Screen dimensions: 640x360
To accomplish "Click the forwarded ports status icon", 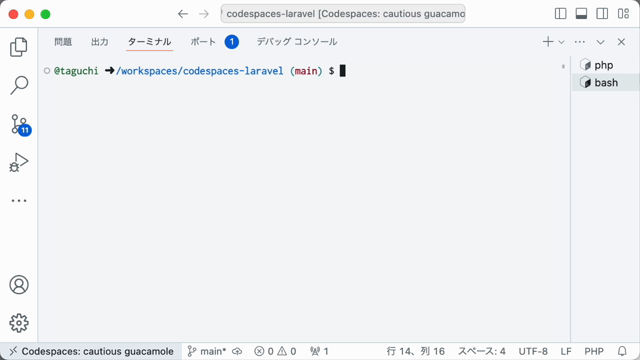I will point(319,351).
